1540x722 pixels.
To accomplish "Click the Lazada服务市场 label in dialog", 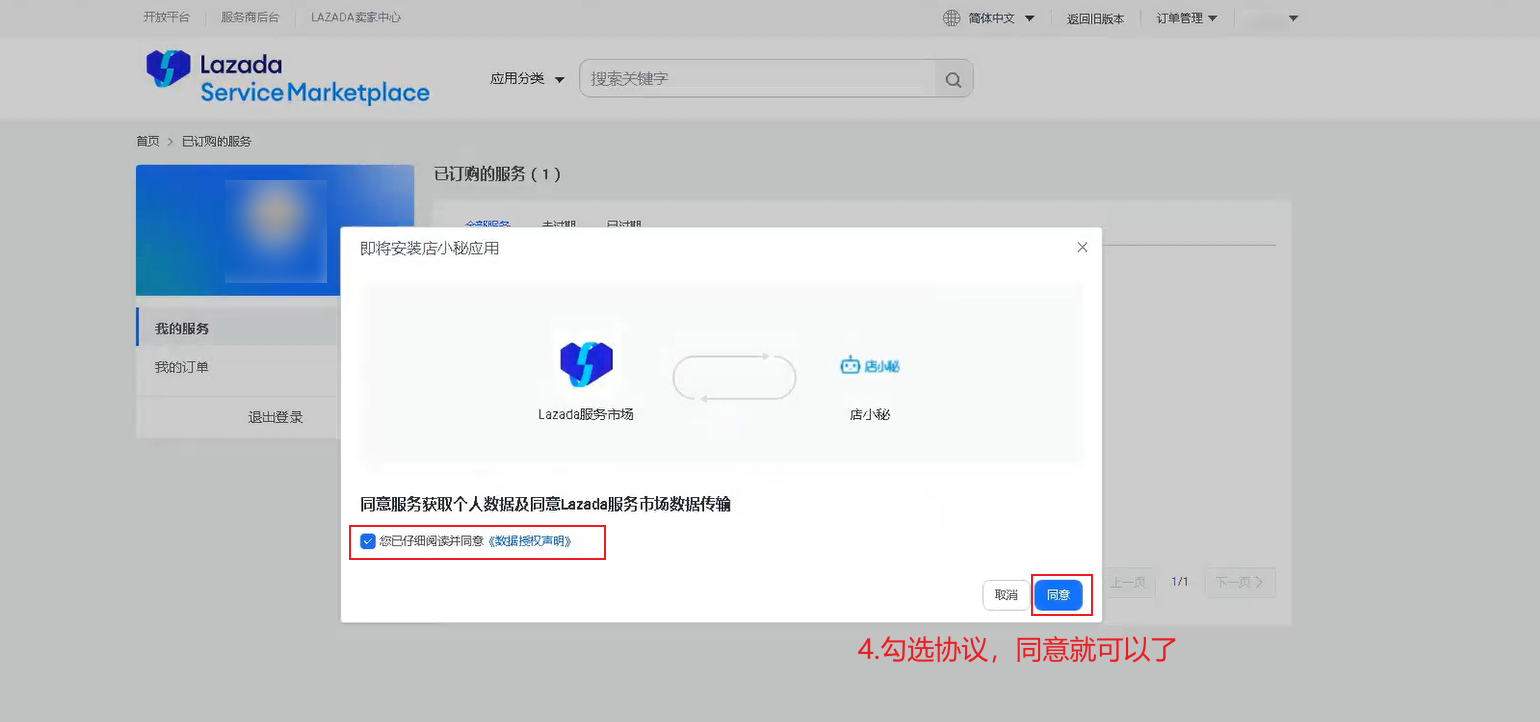I will (x=586, y=414).
